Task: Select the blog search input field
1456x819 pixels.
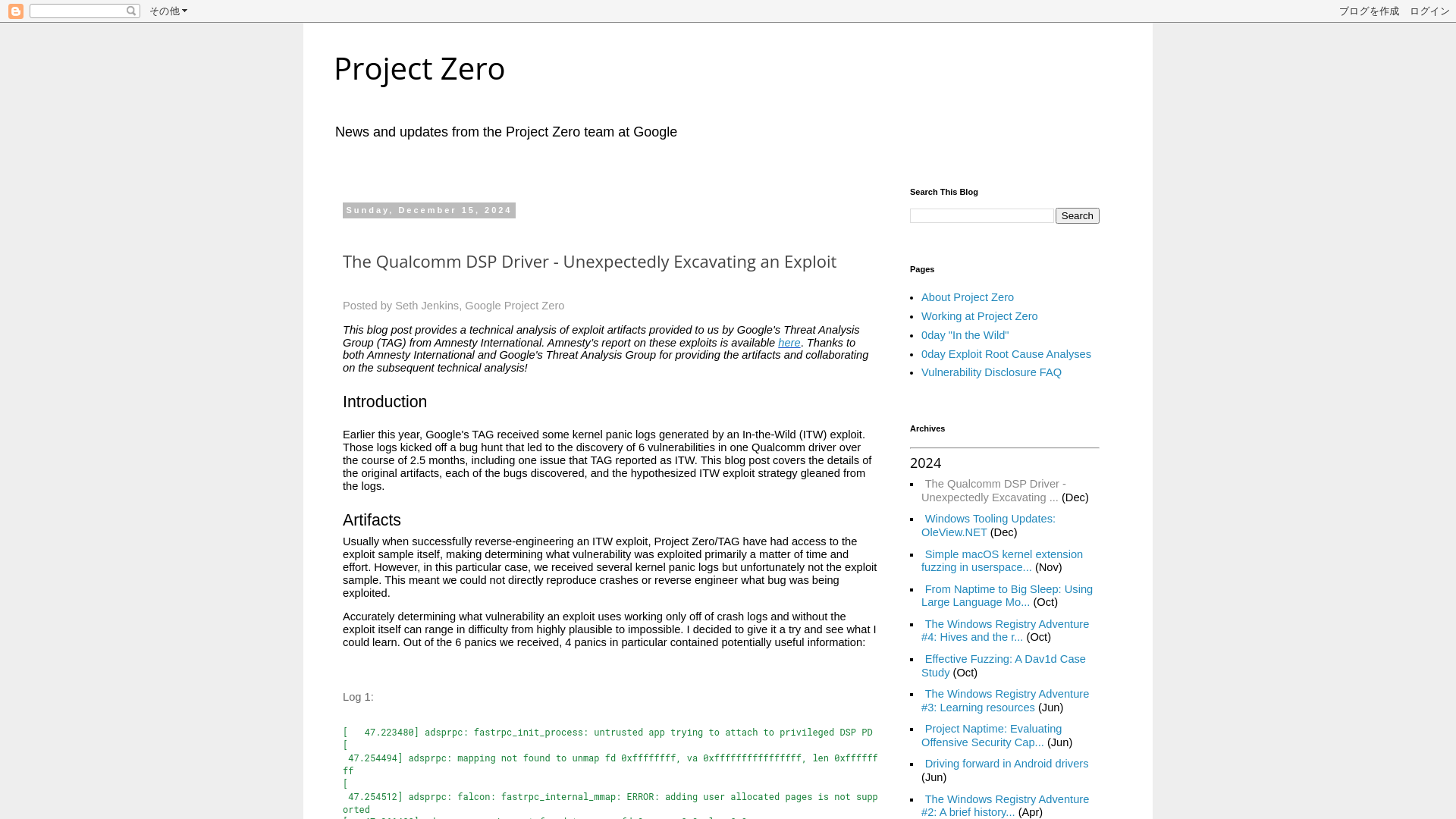Action: 981,215
